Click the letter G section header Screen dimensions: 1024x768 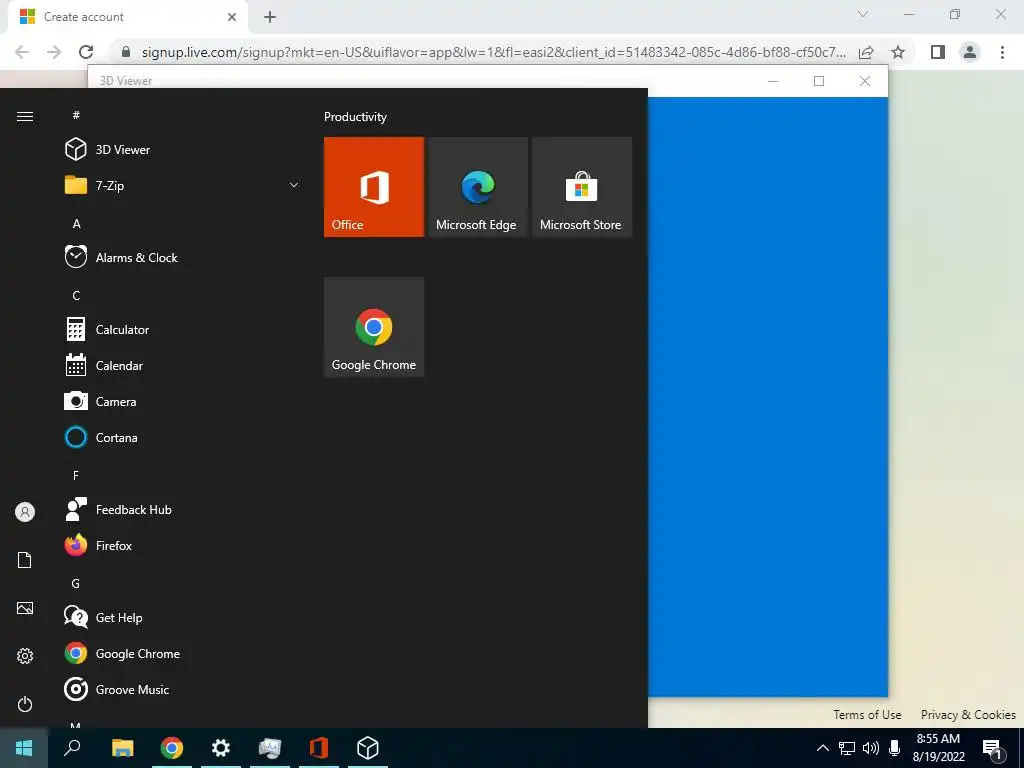76,583
